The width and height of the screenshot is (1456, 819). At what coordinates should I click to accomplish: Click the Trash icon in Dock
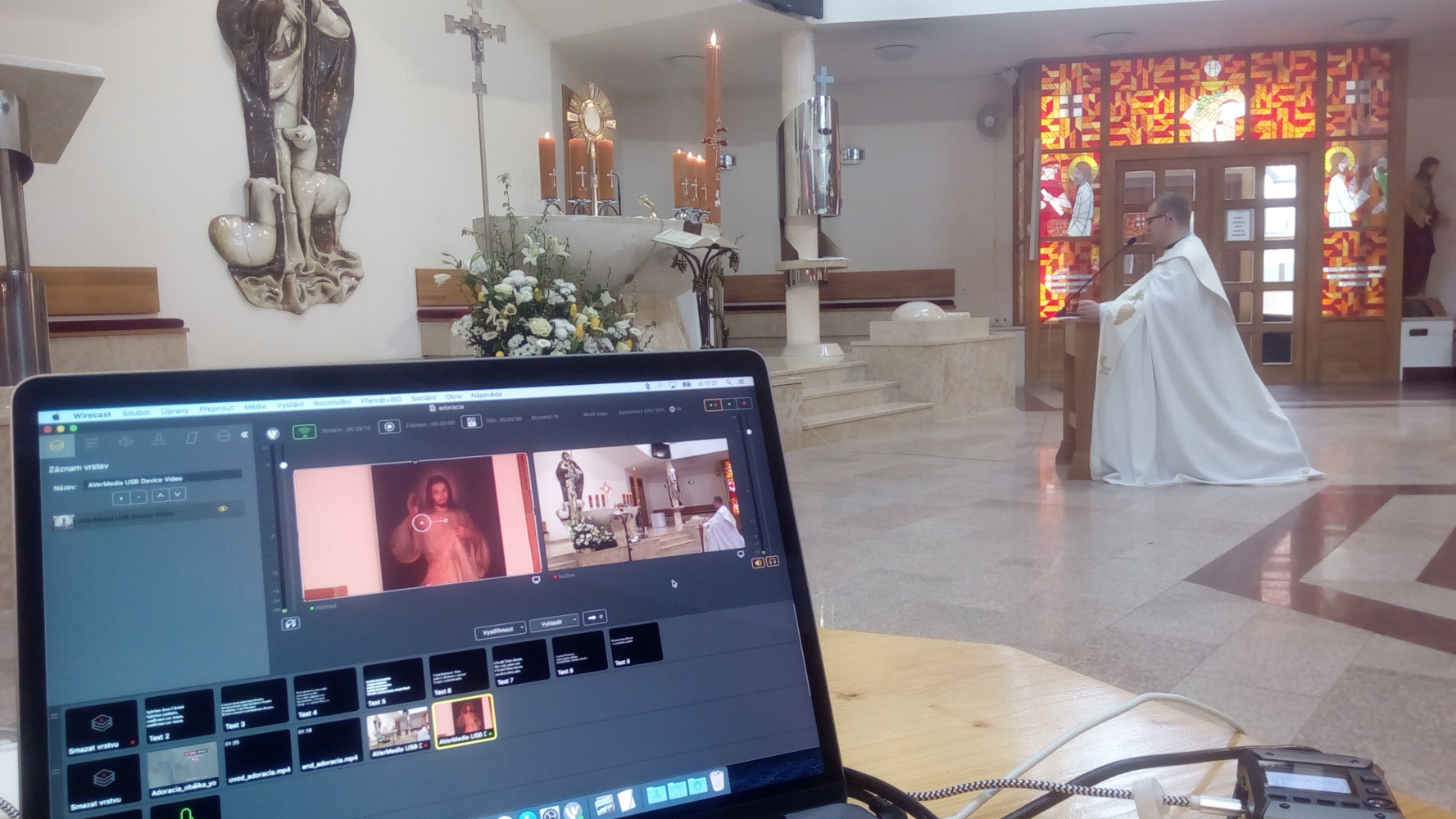[718, 781]
